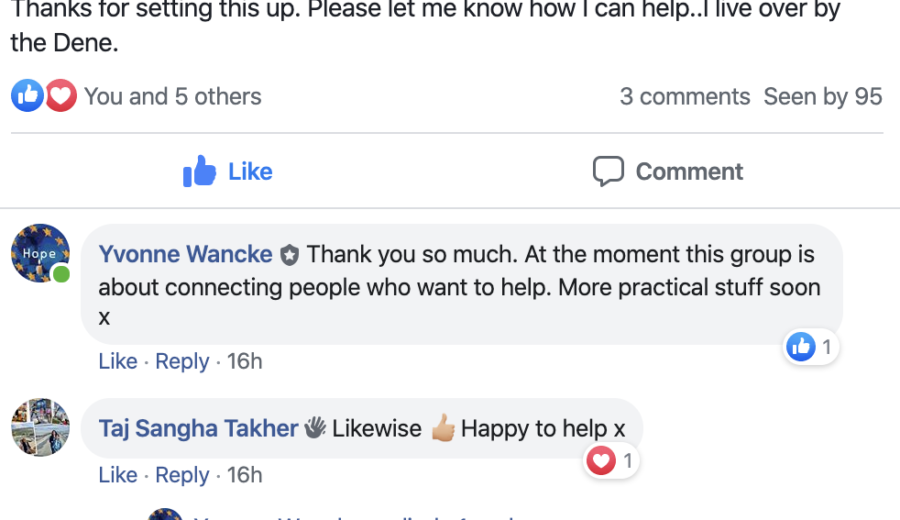Expand the '3 comments' link
This screenshot has width=900, height=520.
pyautogui.click(x=684, y=97)
